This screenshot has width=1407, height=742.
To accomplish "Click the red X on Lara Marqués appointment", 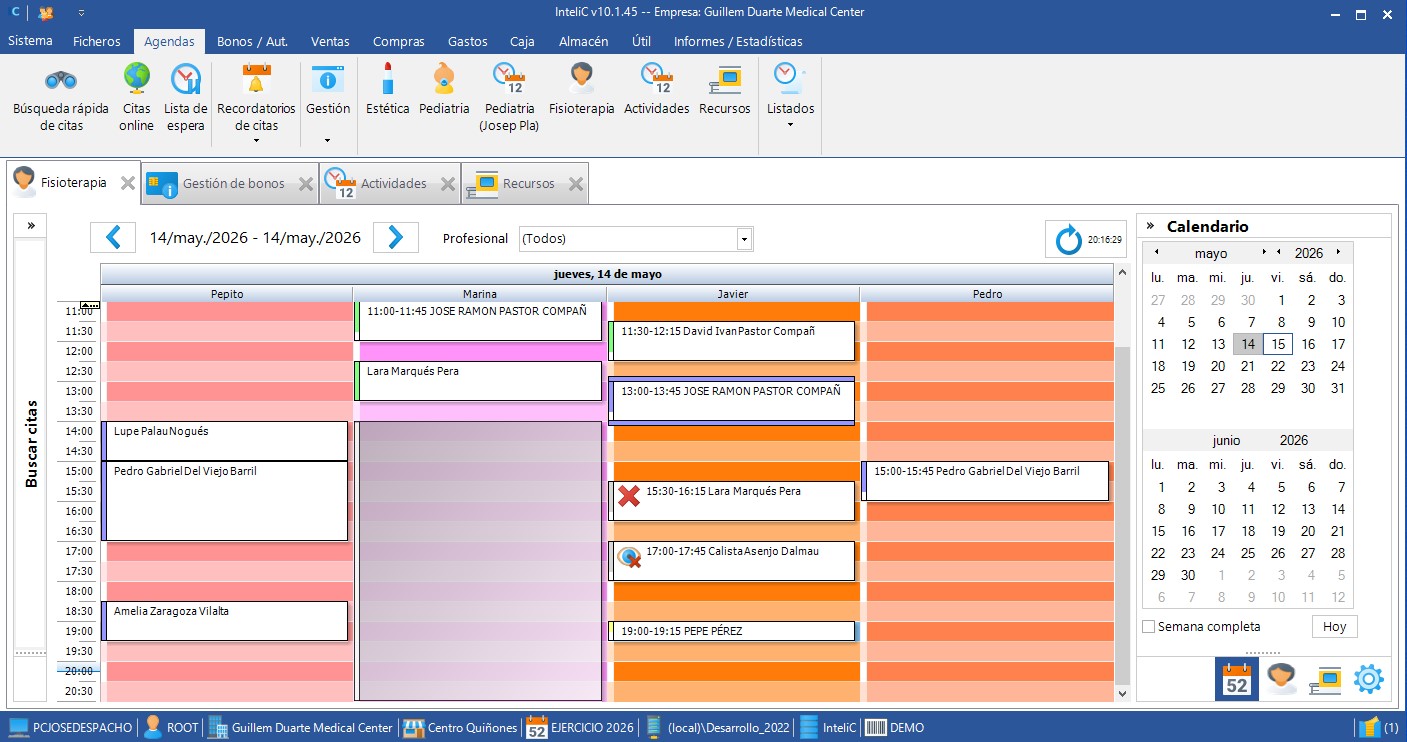I will pos(629,496).
